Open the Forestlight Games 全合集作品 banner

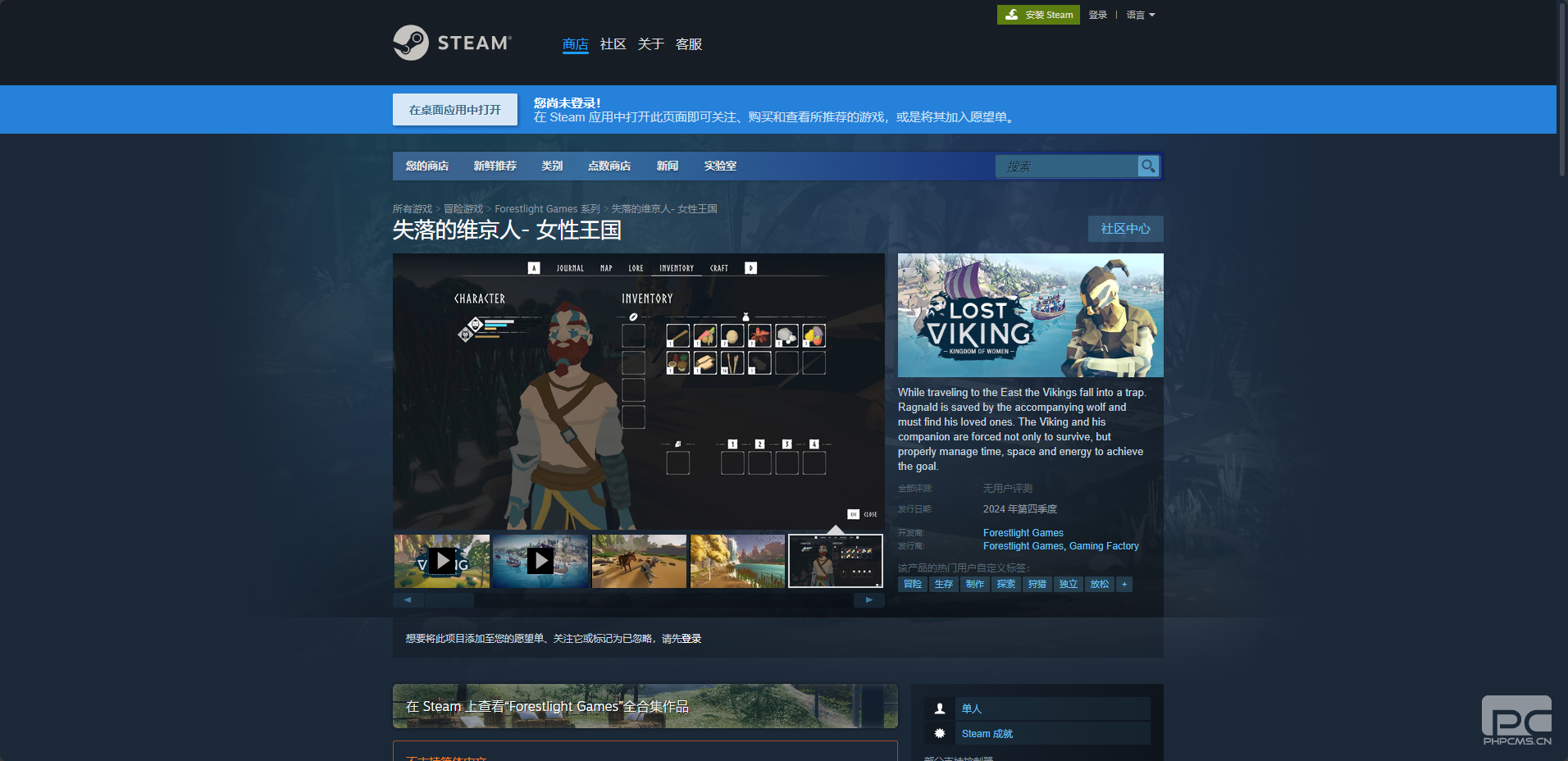(x=645, y=706)
